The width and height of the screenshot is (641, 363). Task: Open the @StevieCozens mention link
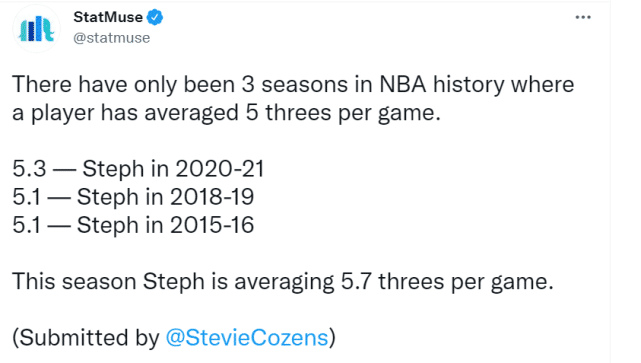pos(247,338)
